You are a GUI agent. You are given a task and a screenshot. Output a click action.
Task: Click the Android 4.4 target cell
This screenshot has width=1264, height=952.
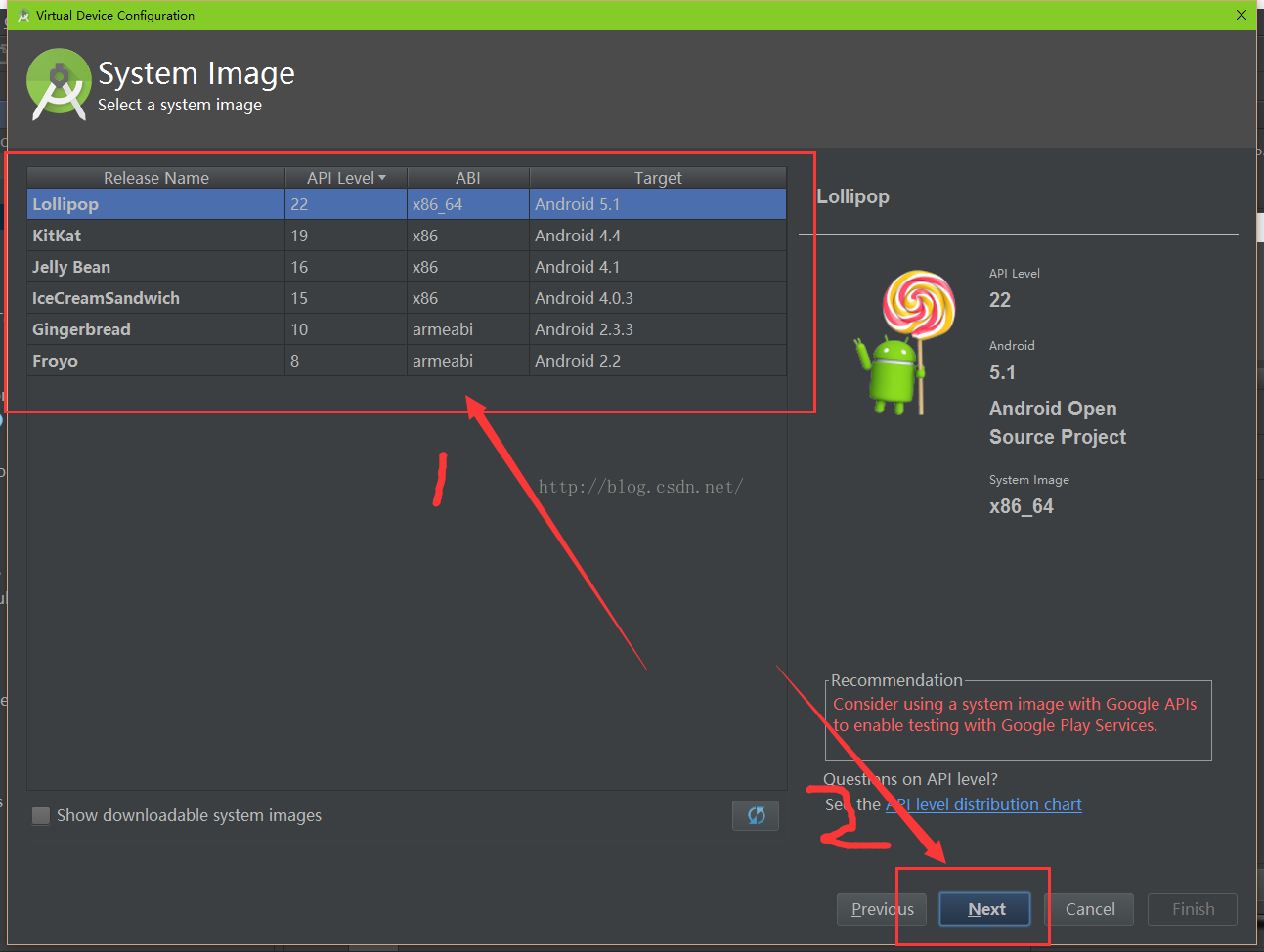(x=658, y=236)
